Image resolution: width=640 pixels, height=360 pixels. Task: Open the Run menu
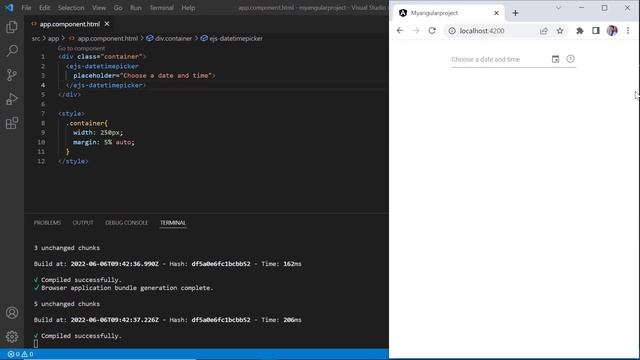coord(136,8)
